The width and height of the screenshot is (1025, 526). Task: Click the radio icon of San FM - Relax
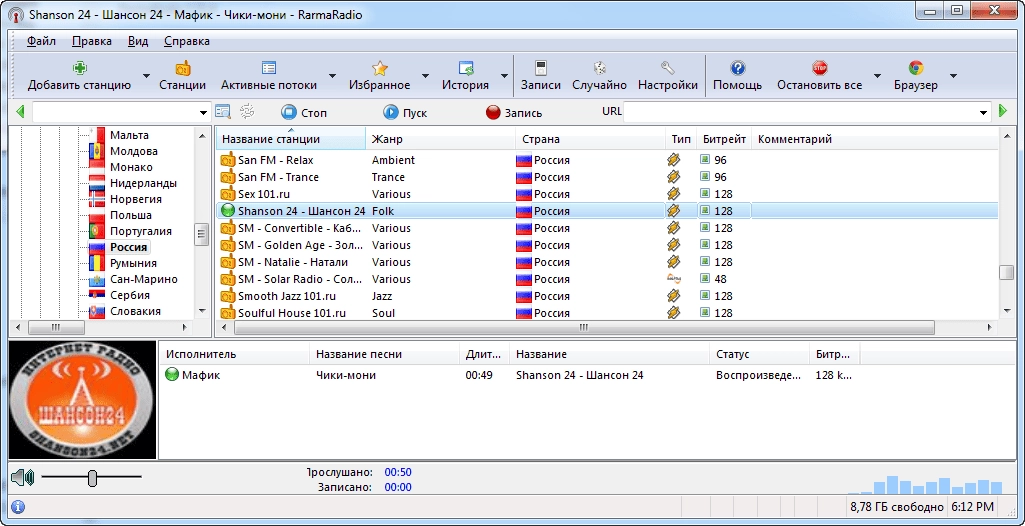[227, 160]
